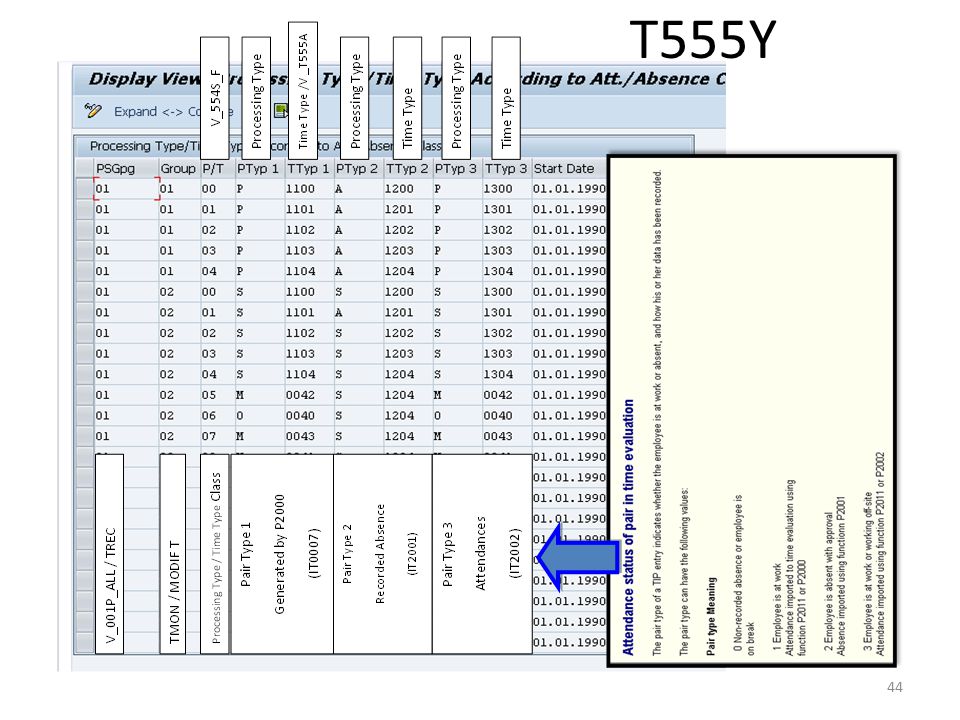Click P/T cell showing 07

(x=217, y=437)
